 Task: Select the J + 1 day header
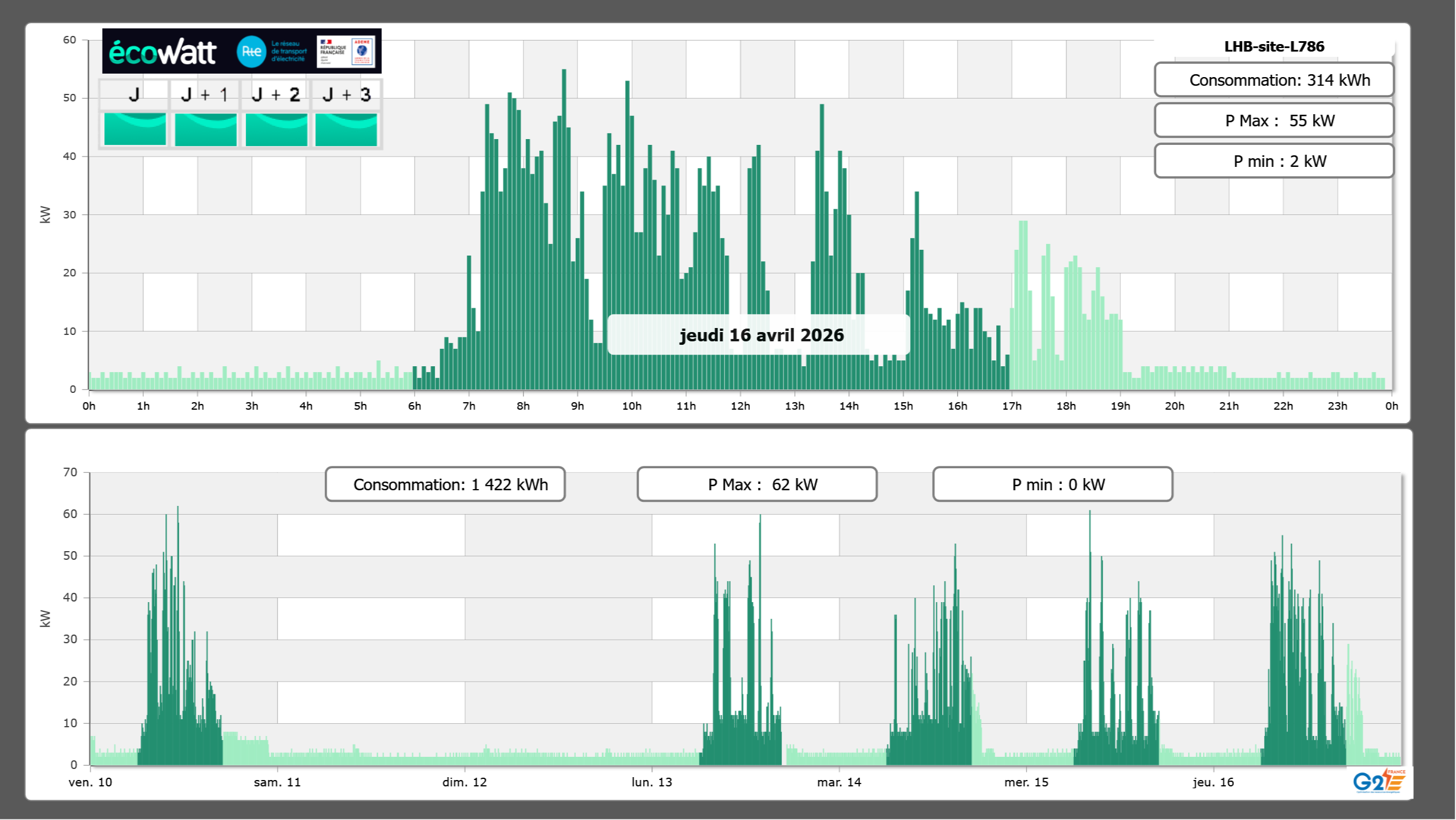coord(205,94)
